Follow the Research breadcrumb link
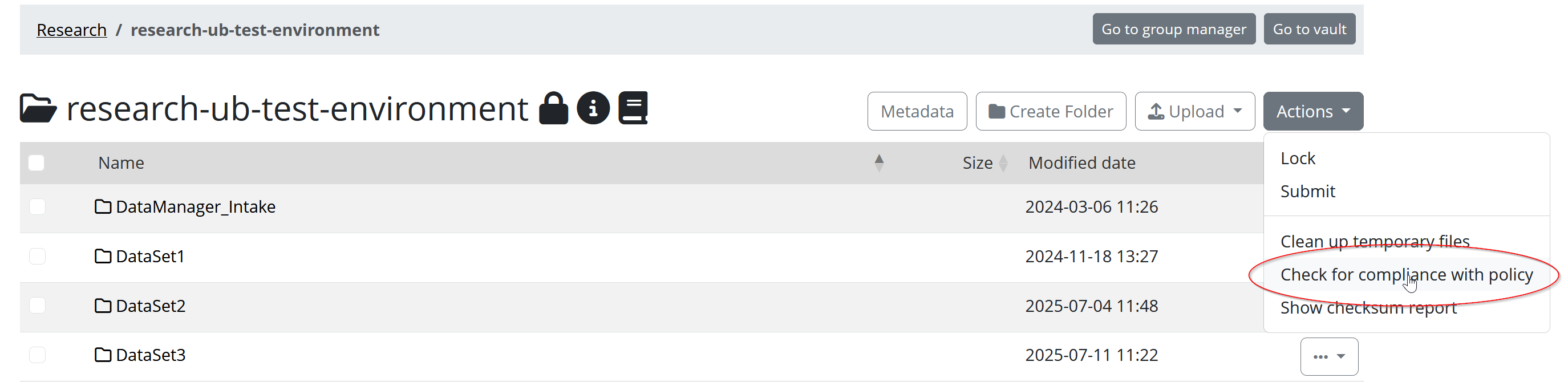The width and height of the screenshot is (1568, 382). (x=71, y=30)
